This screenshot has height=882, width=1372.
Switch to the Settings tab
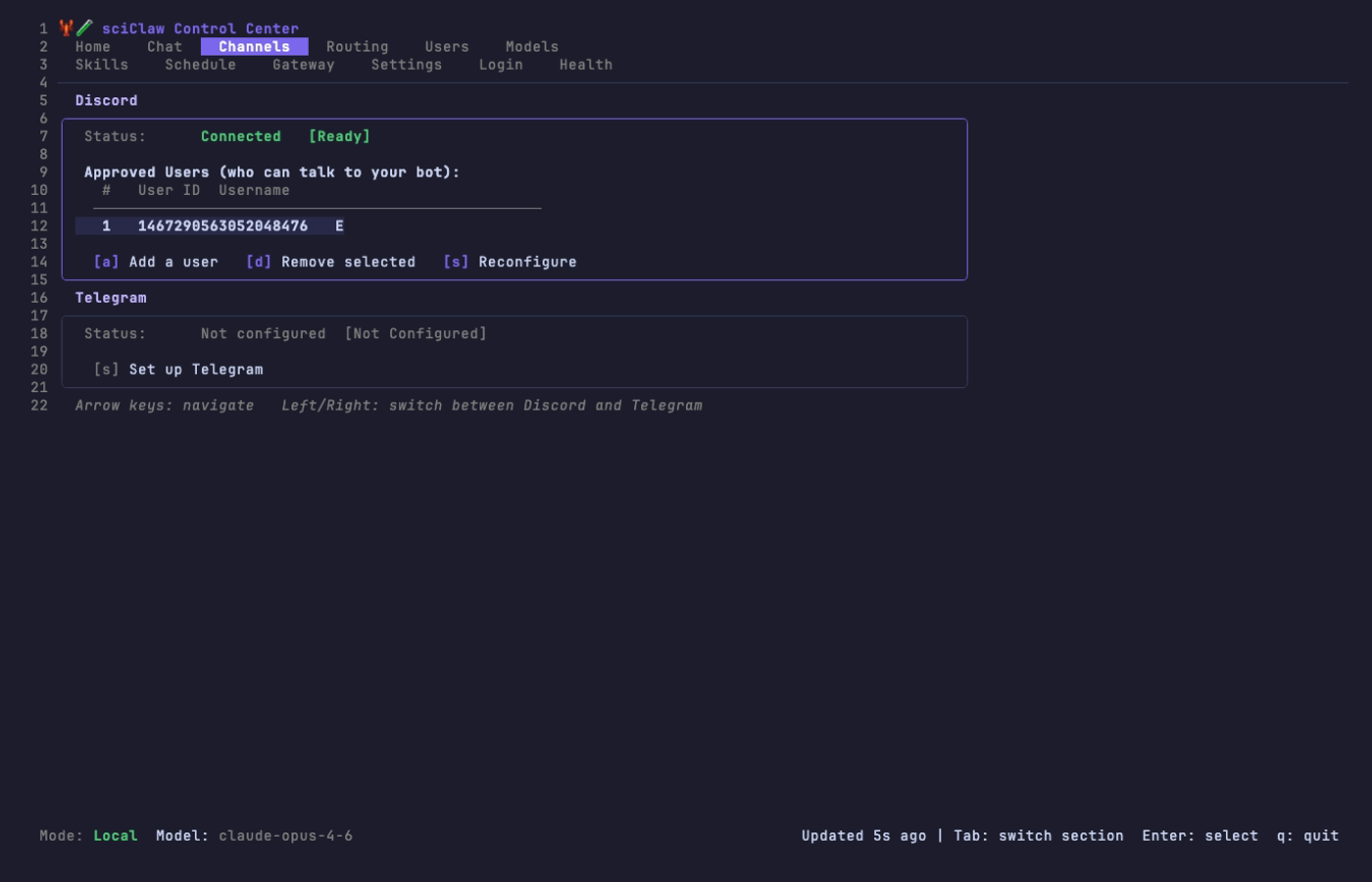pos(408,65)
